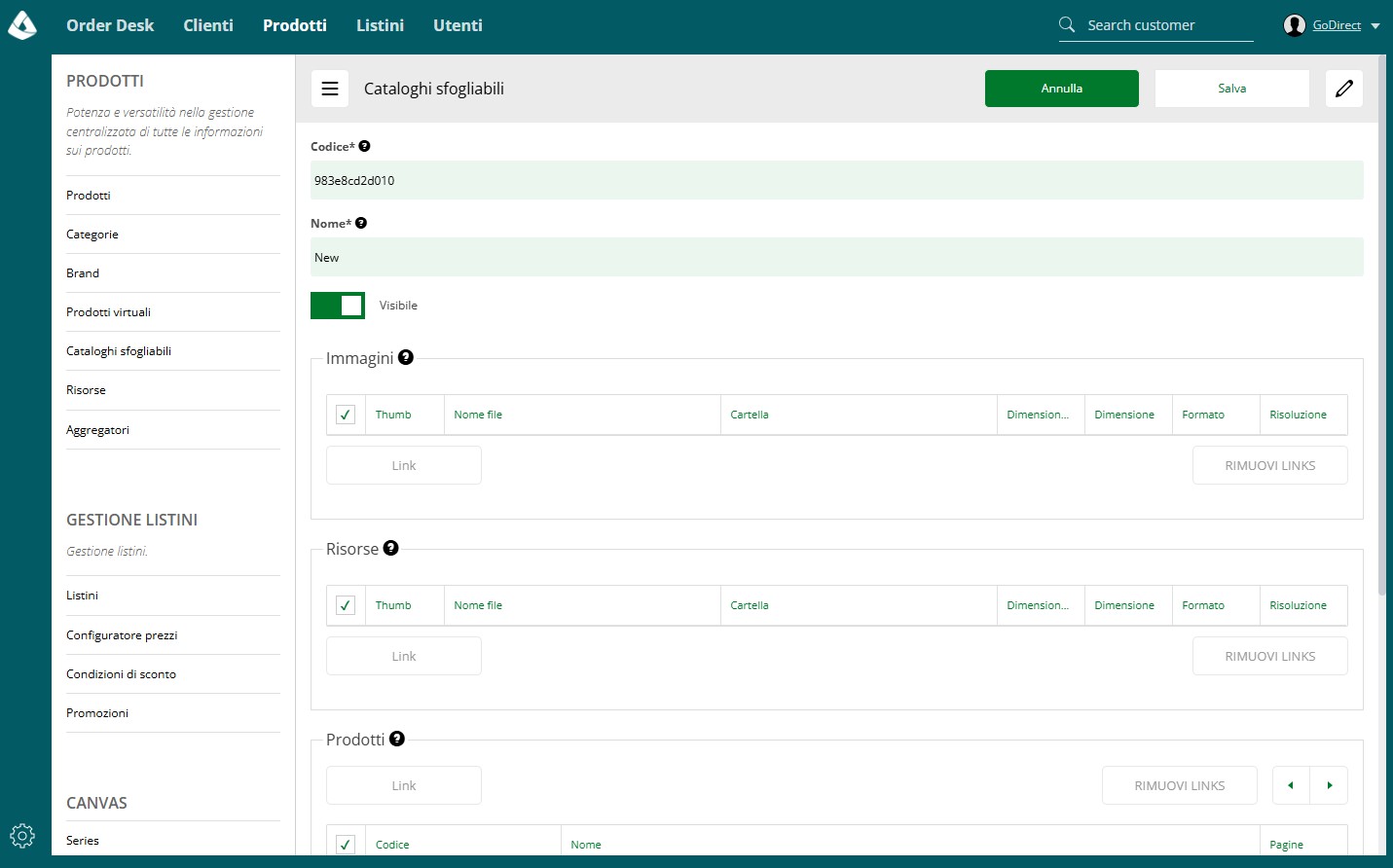Image resolution: width=1393 pixels, height=868 pixels.
Task: Open settings gear icon at bottom left
Action: coord(22,835)
